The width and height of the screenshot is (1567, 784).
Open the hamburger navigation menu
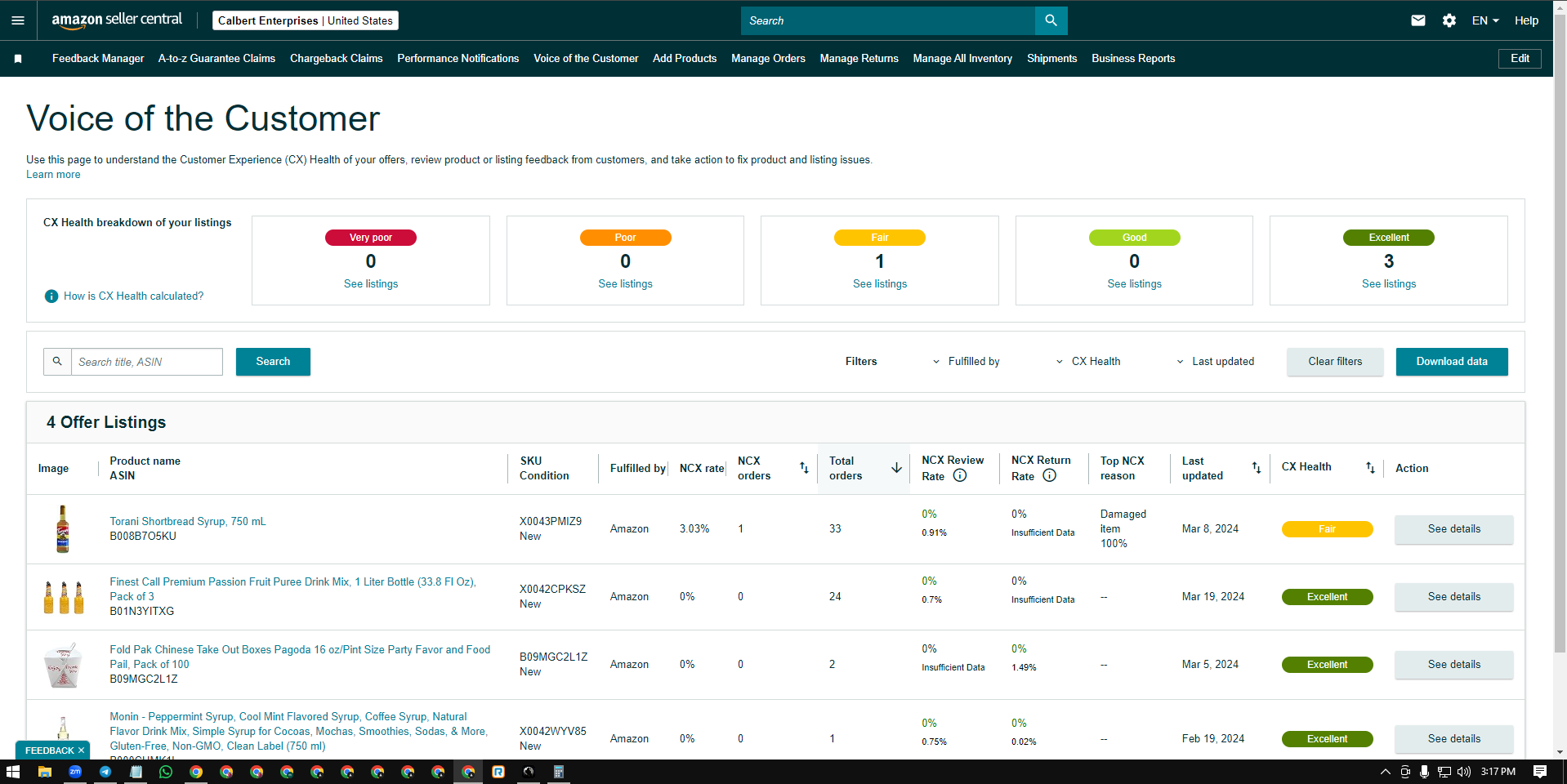point(18,20)
